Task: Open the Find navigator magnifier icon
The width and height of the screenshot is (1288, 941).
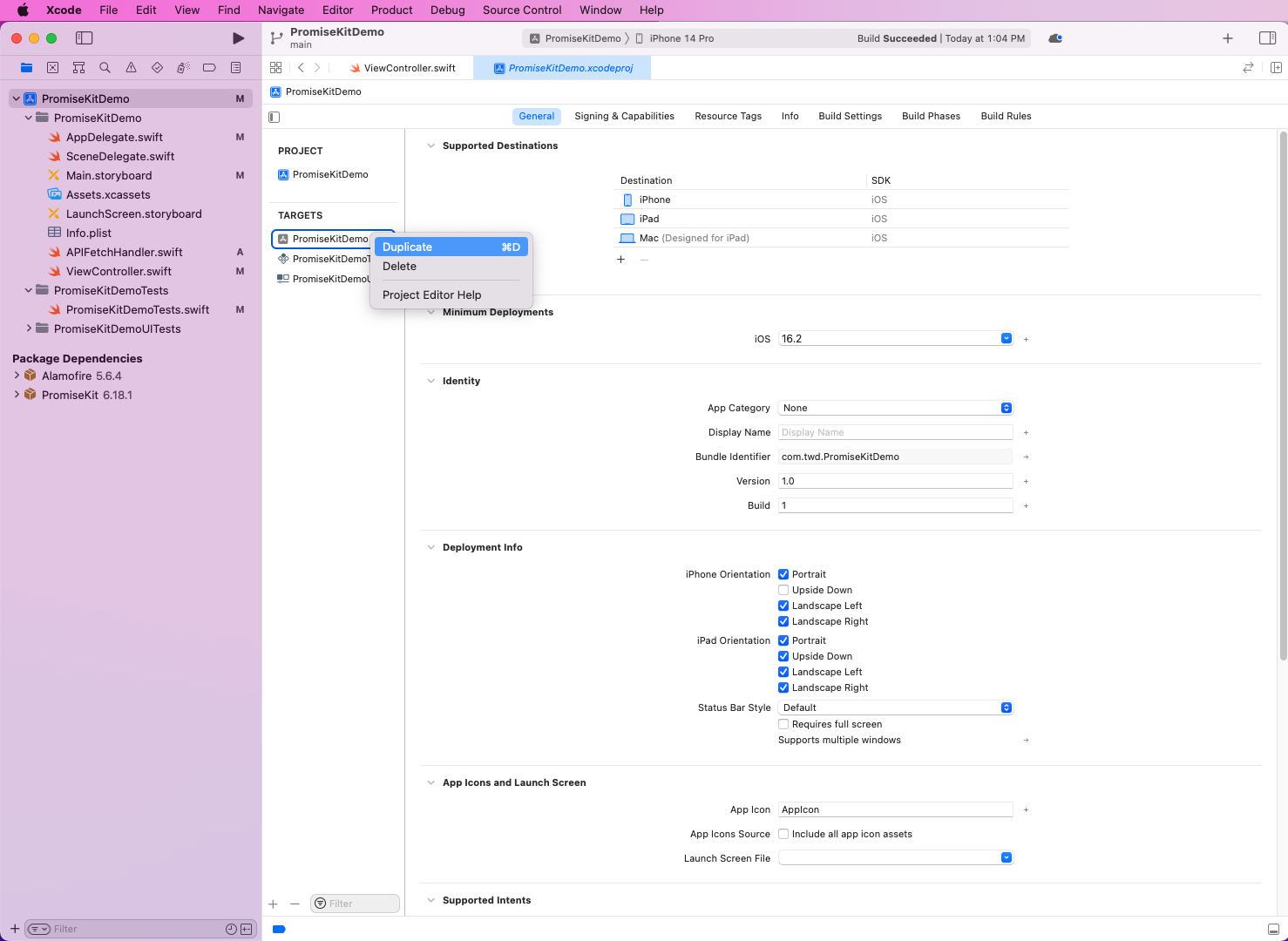Action: (105, 67)
